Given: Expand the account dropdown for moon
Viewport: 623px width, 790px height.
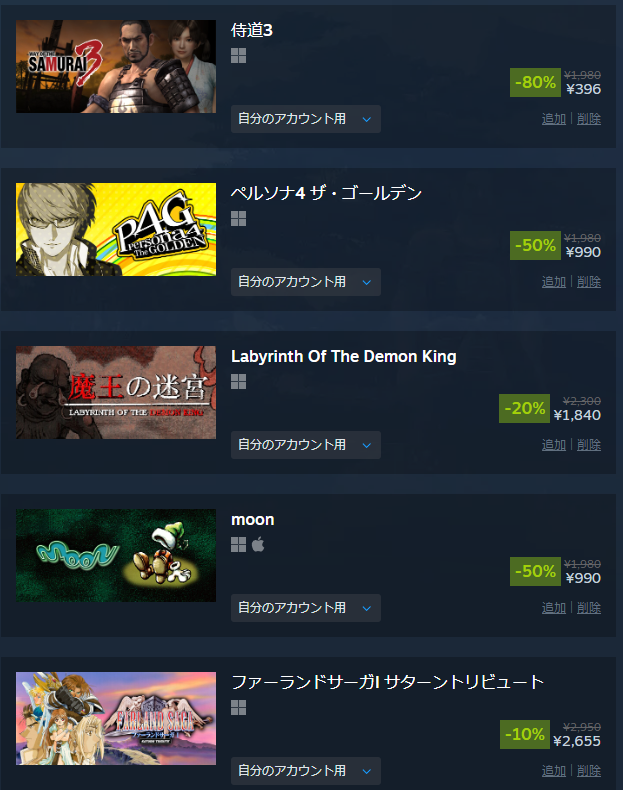Looking at the screenshot, I should 306,608.
